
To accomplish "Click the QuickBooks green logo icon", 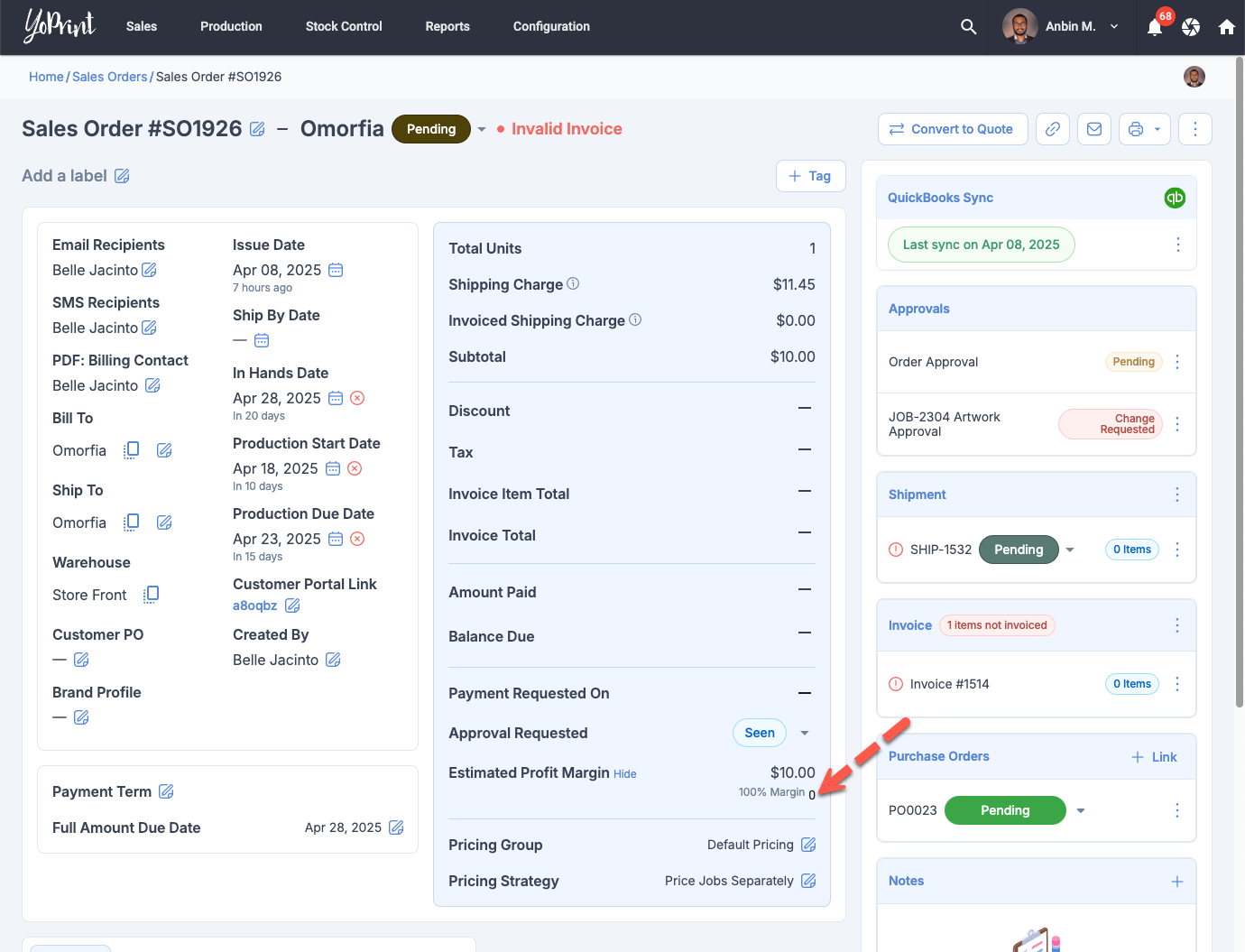I will point(1175,198).
